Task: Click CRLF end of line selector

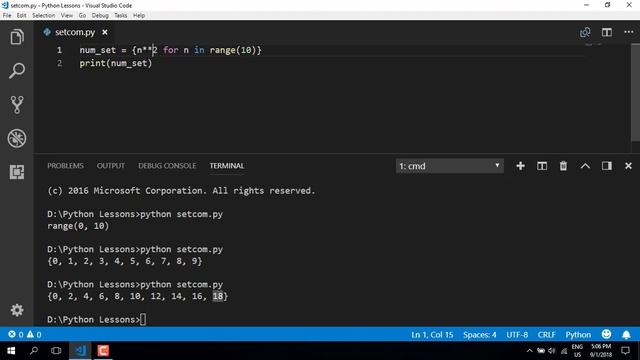Action: point(547,335)
